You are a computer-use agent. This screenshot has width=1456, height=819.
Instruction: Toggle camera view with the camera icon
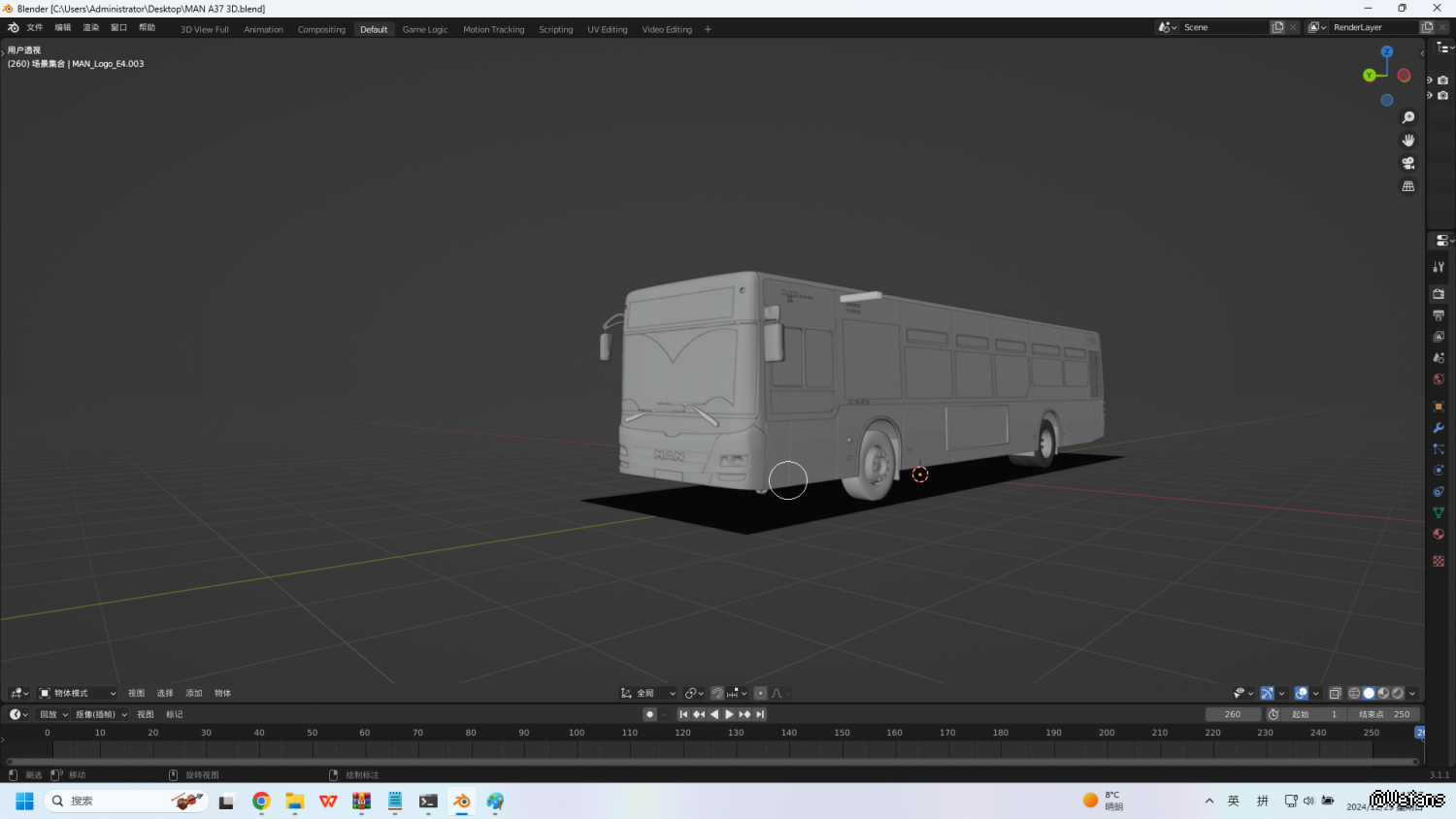point(1408,163)
